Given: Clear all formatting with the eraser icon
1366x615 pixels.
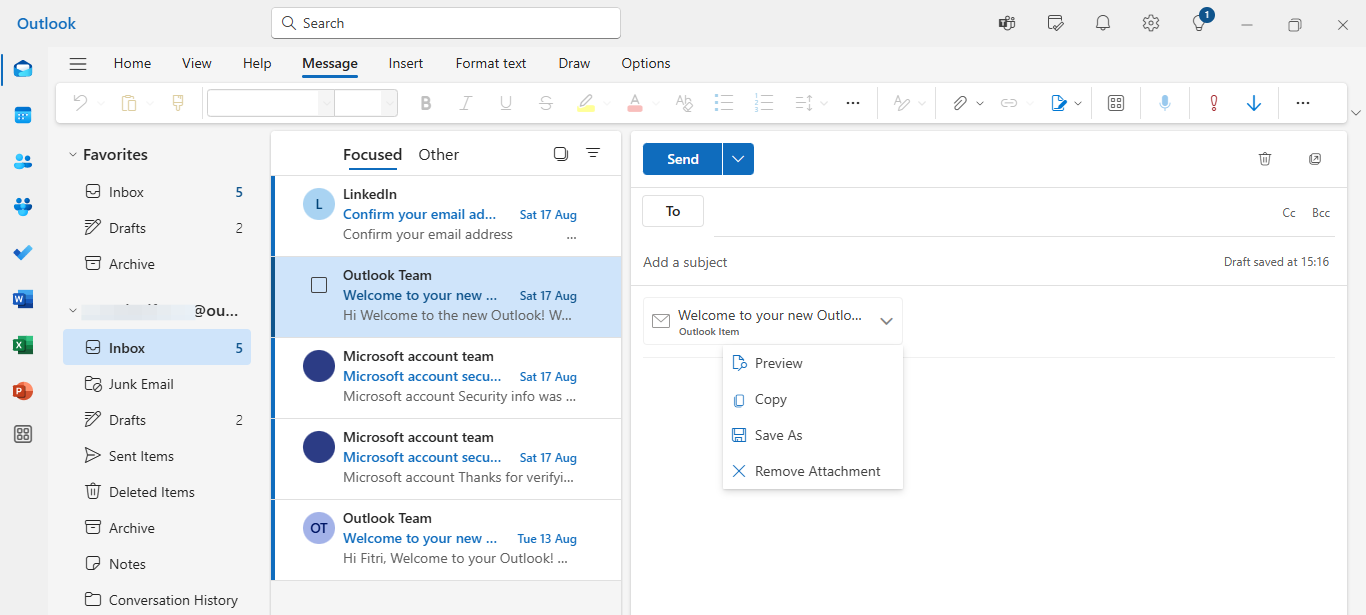Looking at the screenshot, I should pyautogui.click(x=683, y=102).
